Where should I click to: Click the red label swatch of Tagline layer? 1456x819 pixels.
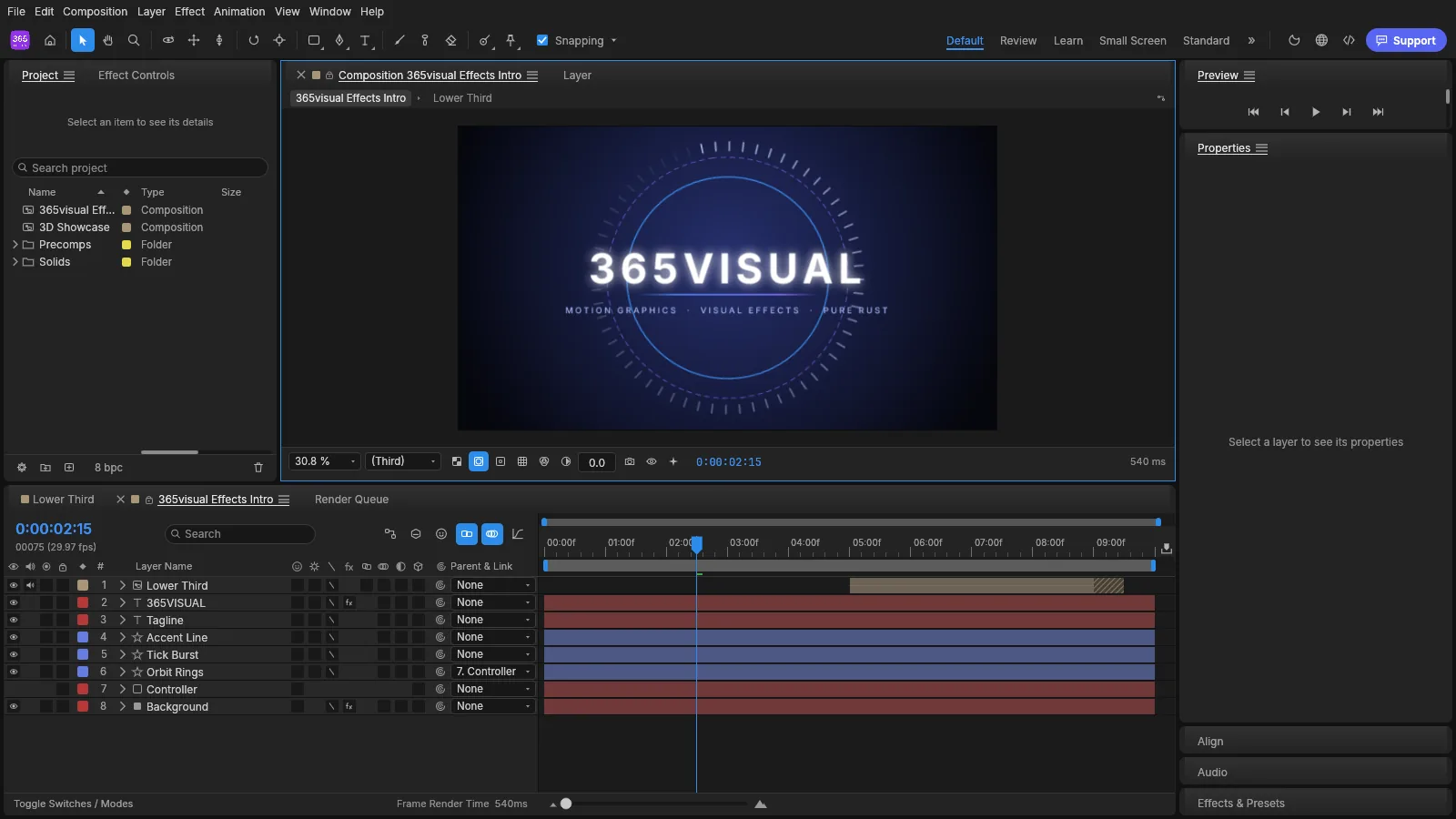[x=83, y=620]
